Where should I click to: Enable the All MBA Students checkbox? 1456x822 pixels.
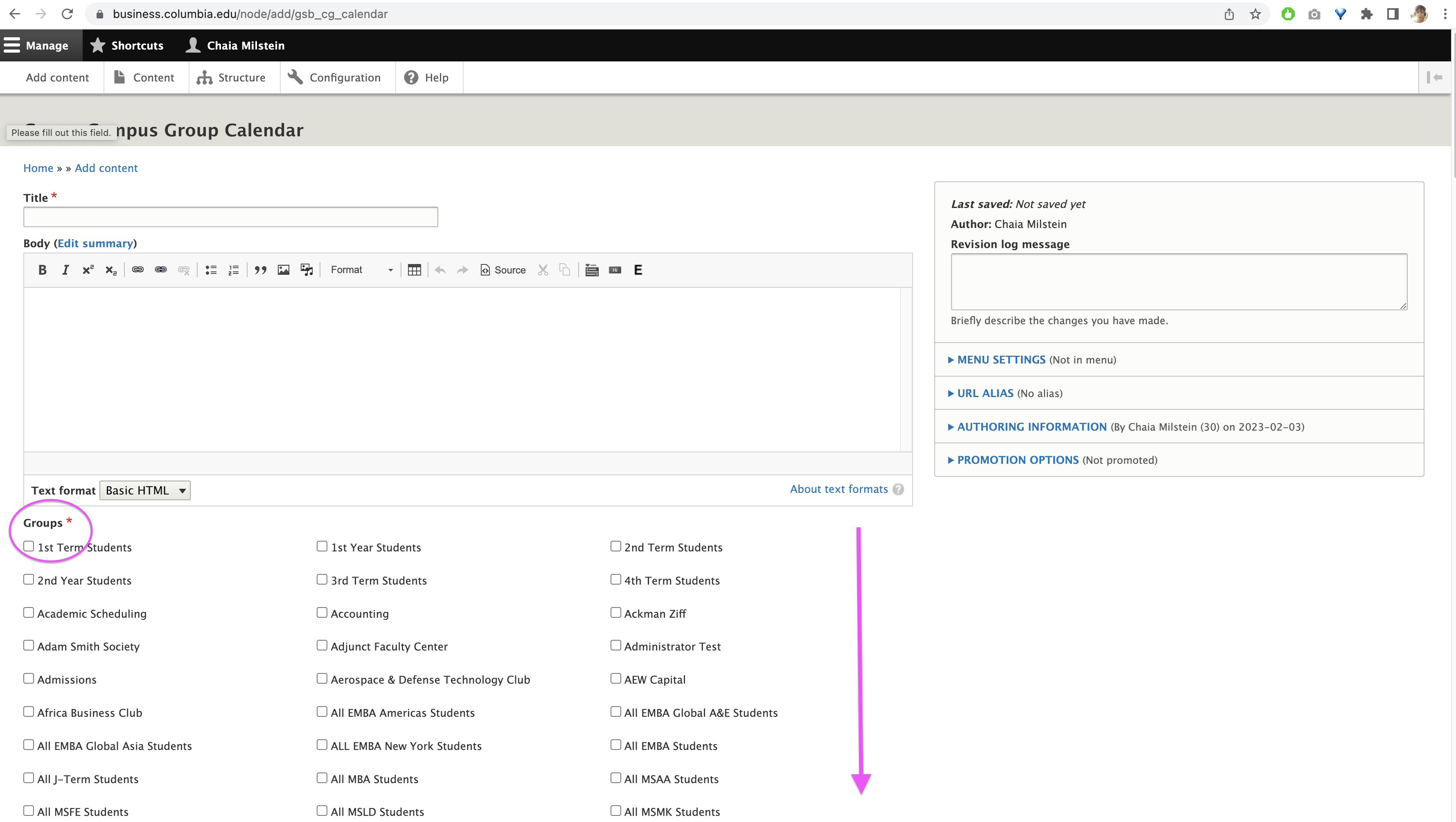pyautogui.click(x=322, y=778)
